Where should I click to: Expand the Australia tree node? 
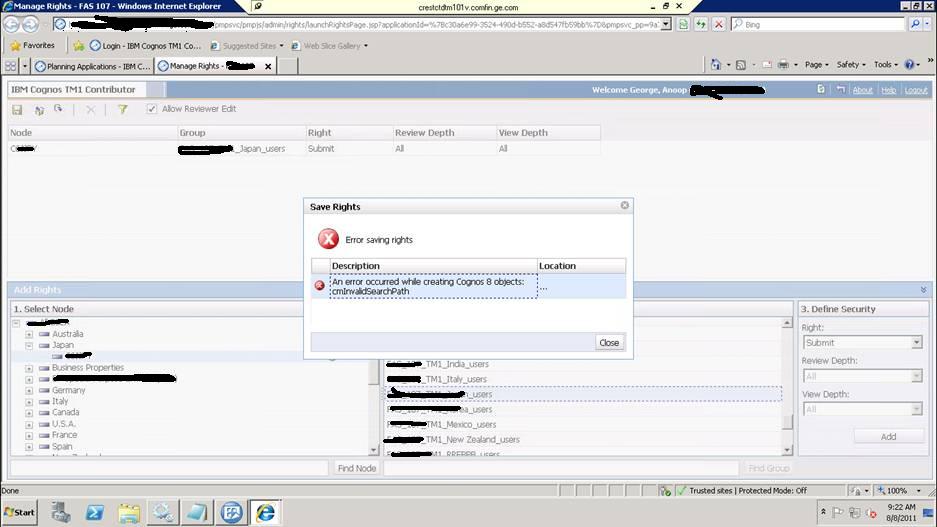29,334
